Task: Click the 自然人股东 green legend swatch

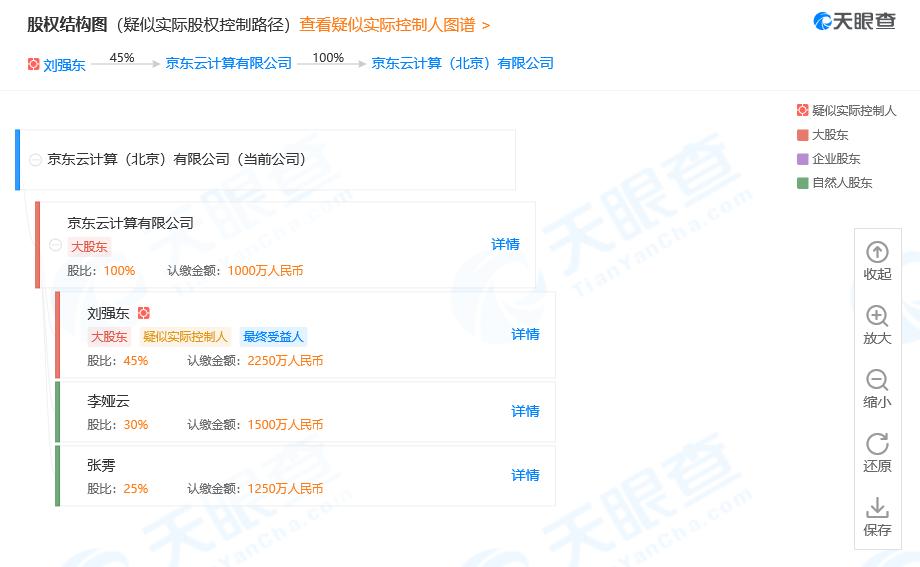Action: click(802, 183)
